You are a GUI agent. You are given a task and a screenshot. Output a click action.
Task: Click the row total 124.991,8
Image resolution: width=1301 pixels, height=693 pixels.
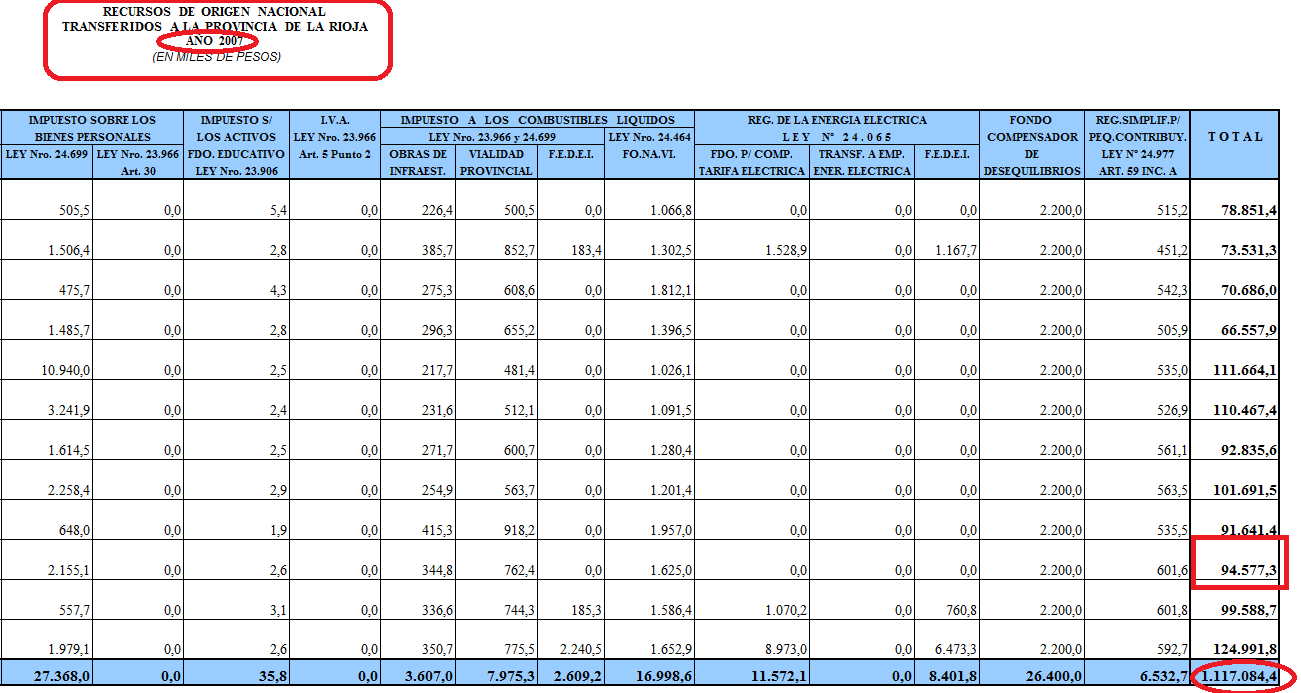click(1240, 650)
